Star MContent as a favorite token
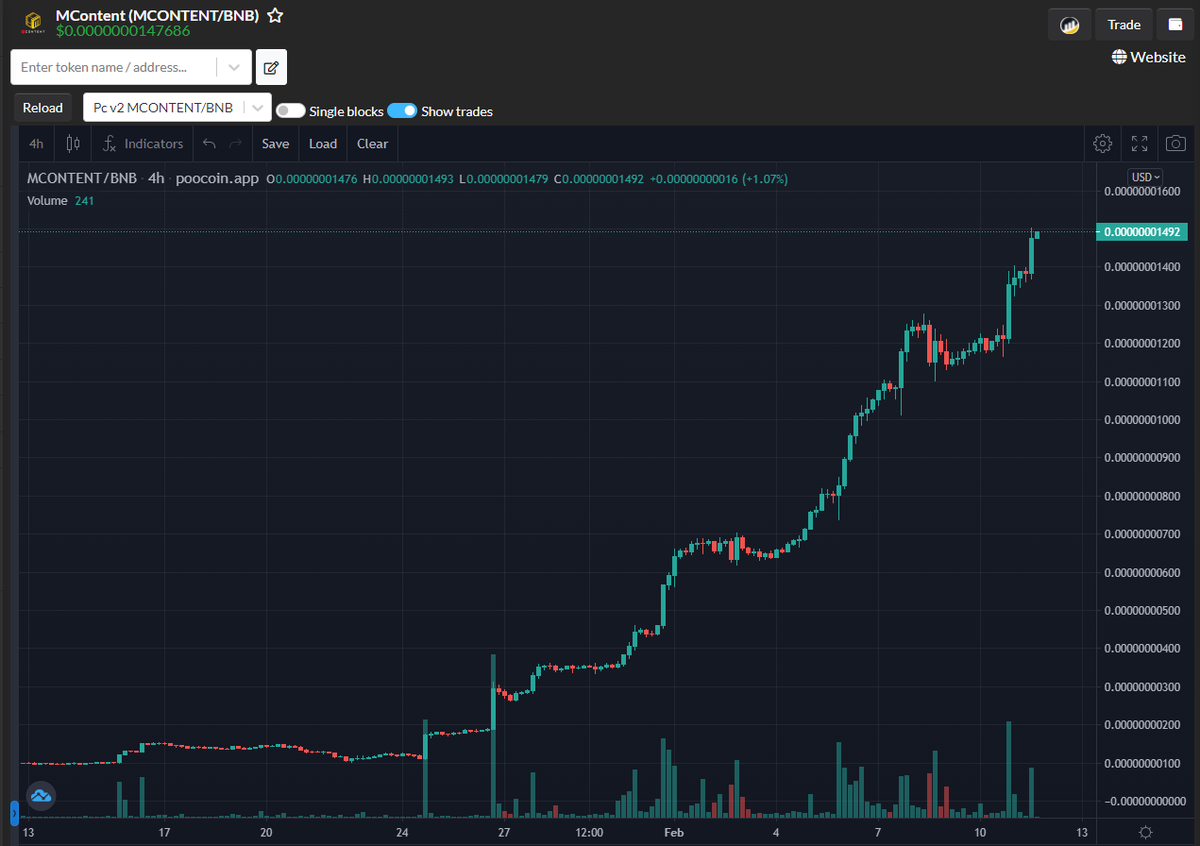 click(275, 16)
